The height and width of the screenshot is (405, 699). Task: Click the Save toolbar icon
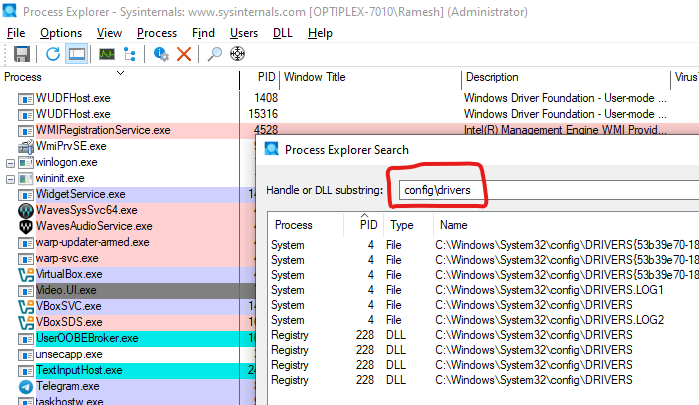point(21,54)
